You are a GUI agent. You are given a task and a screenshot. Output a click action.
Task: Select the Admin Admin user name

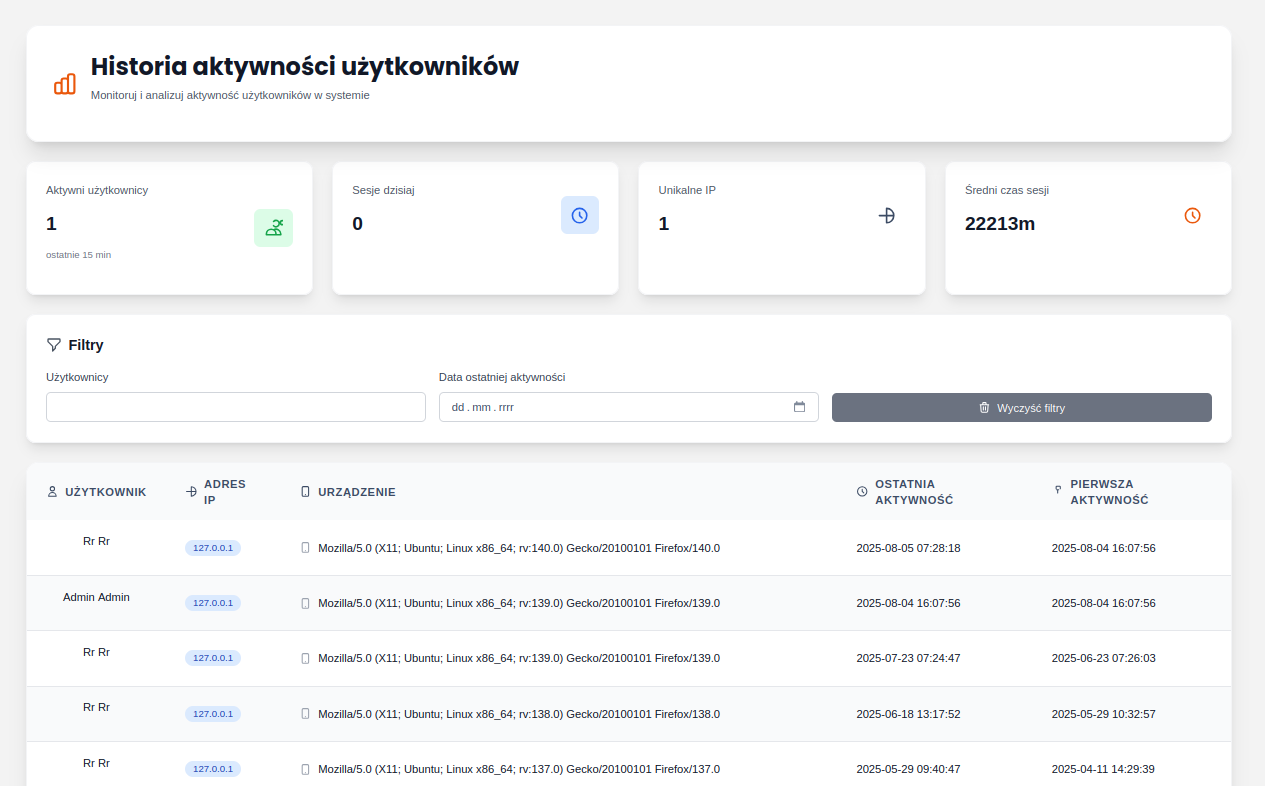point(96,597)
